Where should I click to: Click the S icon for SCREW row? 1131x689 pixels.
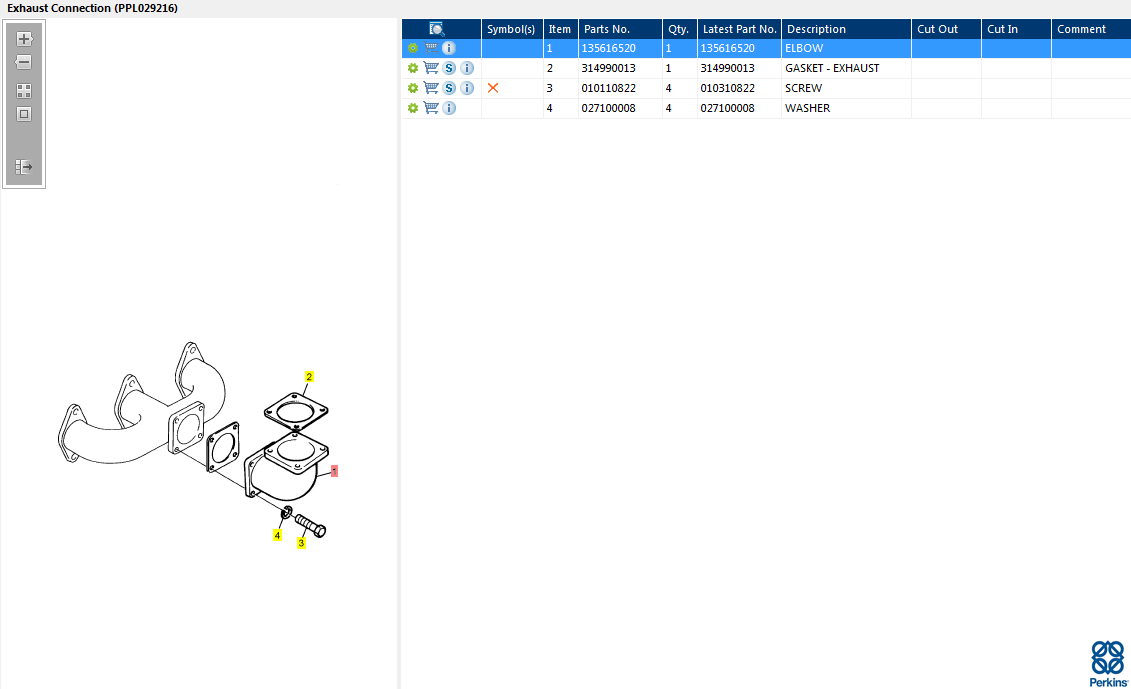point(449,88)
